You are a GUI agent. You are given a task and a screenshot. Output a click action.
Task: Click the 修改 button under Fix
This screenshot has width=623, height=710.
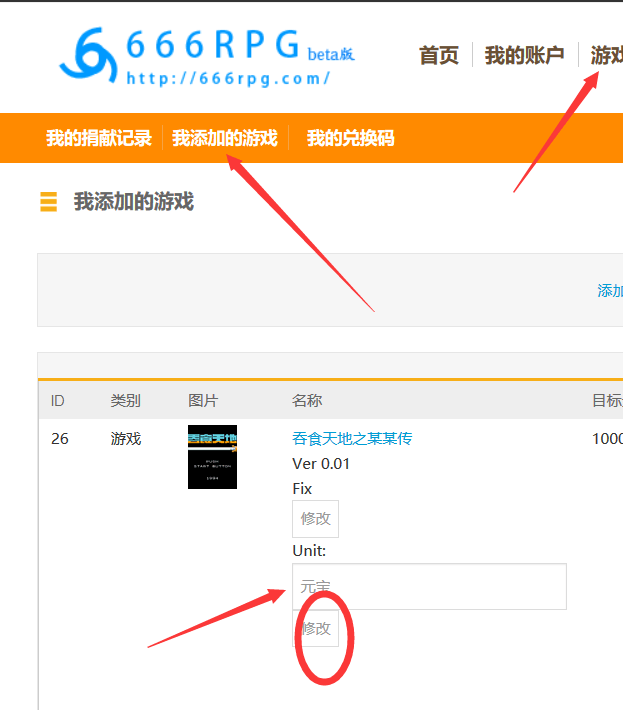(316, 518)
